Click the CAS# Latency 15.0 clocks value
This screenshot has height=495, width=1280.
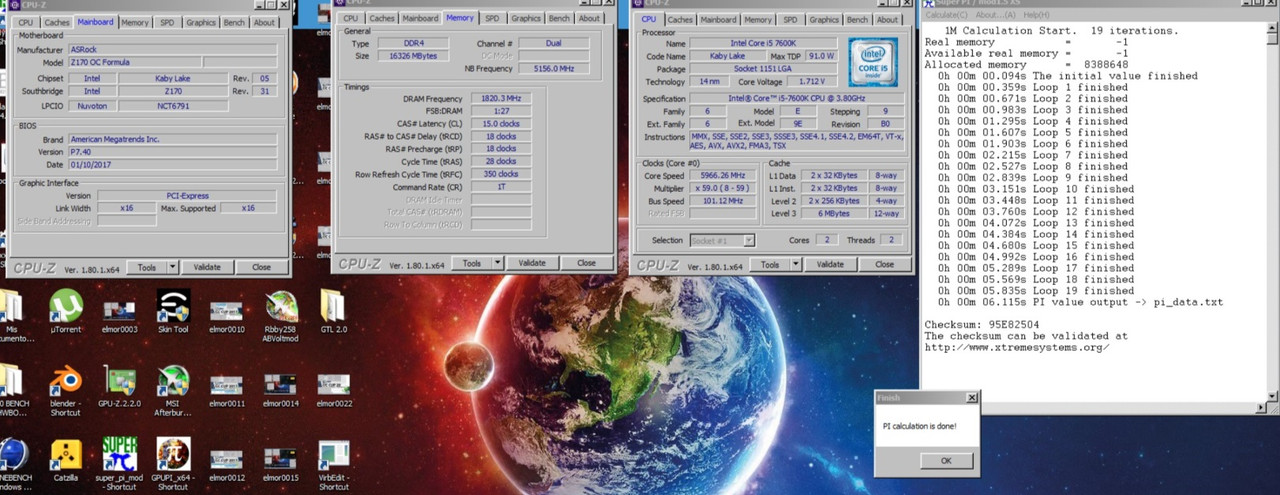[501, 124]
